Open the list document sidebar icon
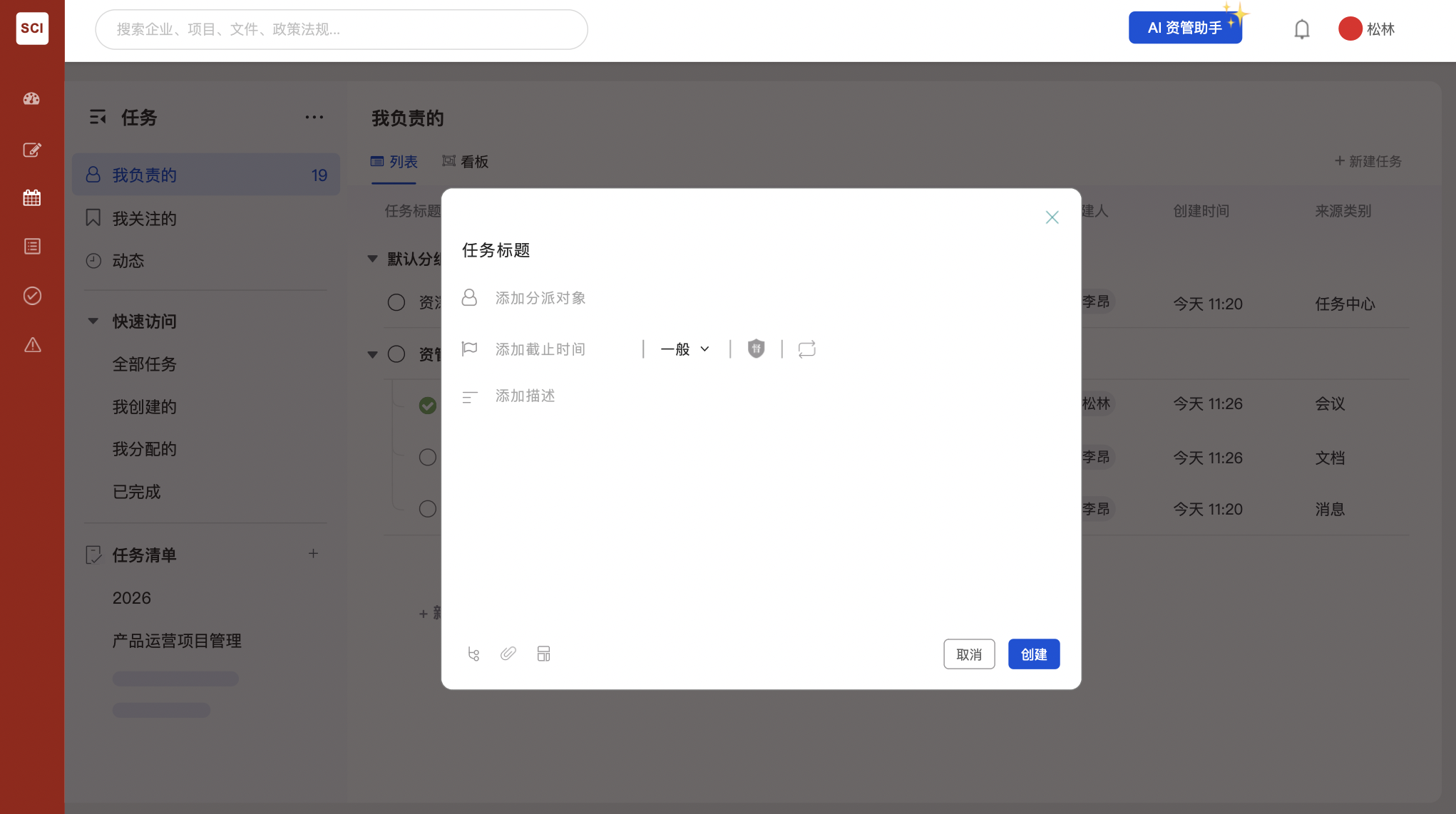This screenshot has width=1456, height=814. [x=32, y=247]
